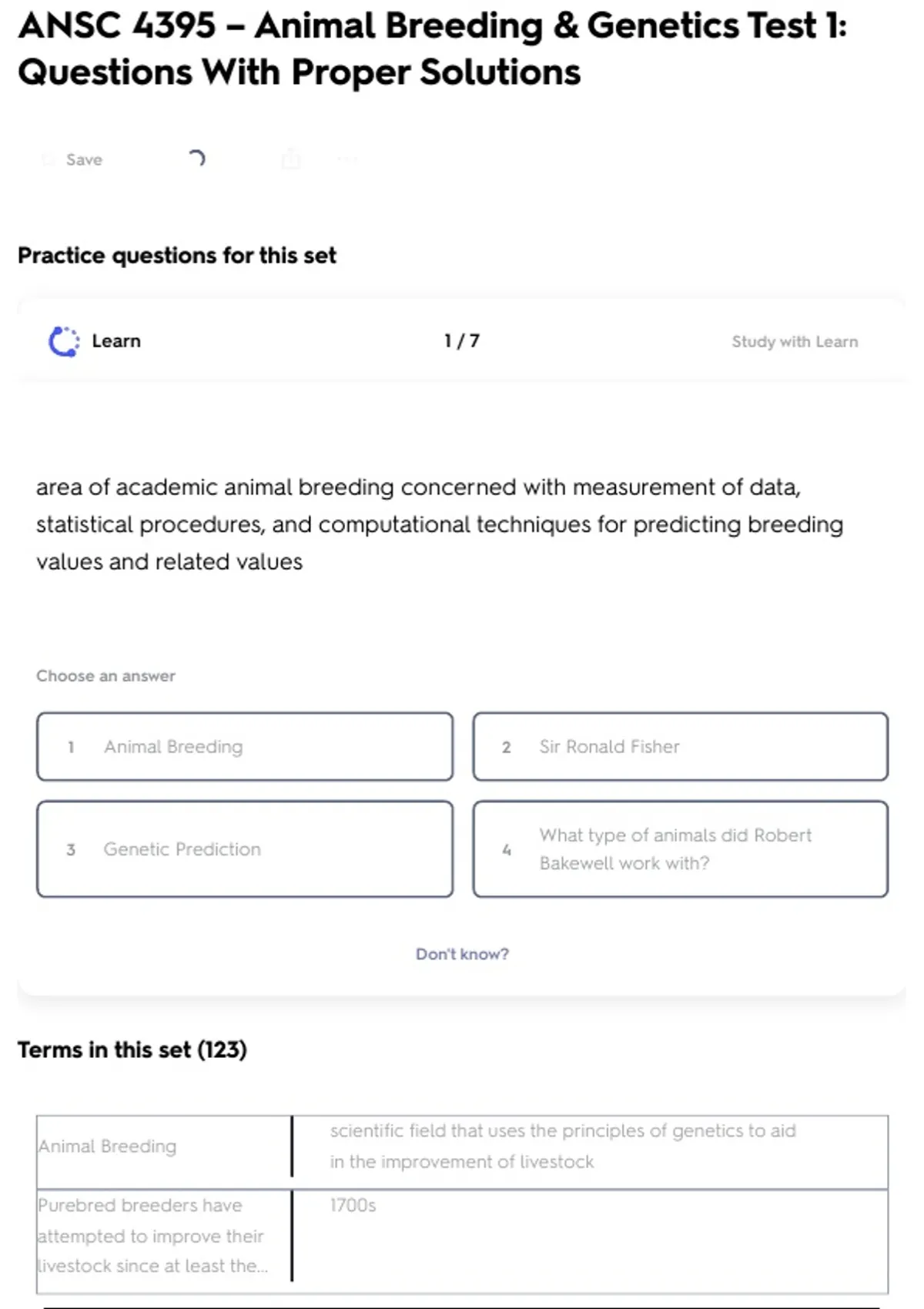Click the 'Terms in this set (123)' heading
Screen dimensions: 924x1309
132,1050
